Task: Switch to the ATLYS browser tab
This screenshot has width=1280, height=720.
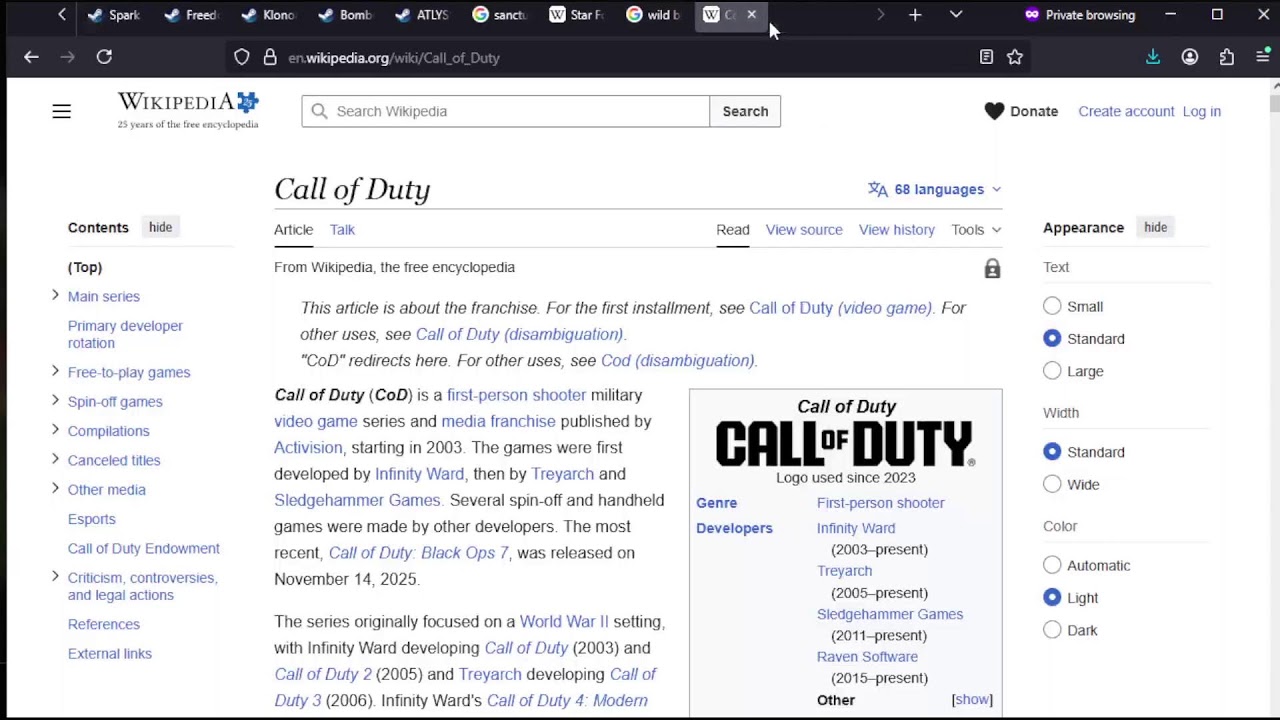Action: tap(424, 15)
